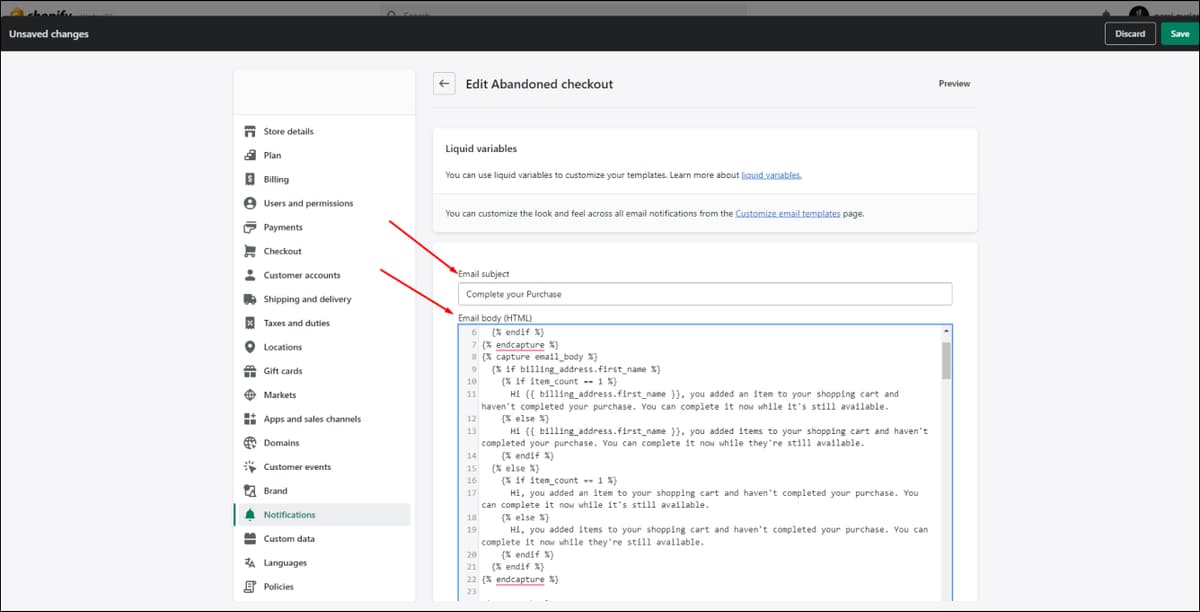The width and height of the screenshot is (1200, 612).
Task: Click the Email subject input field
Action: (x=705, y=294)
